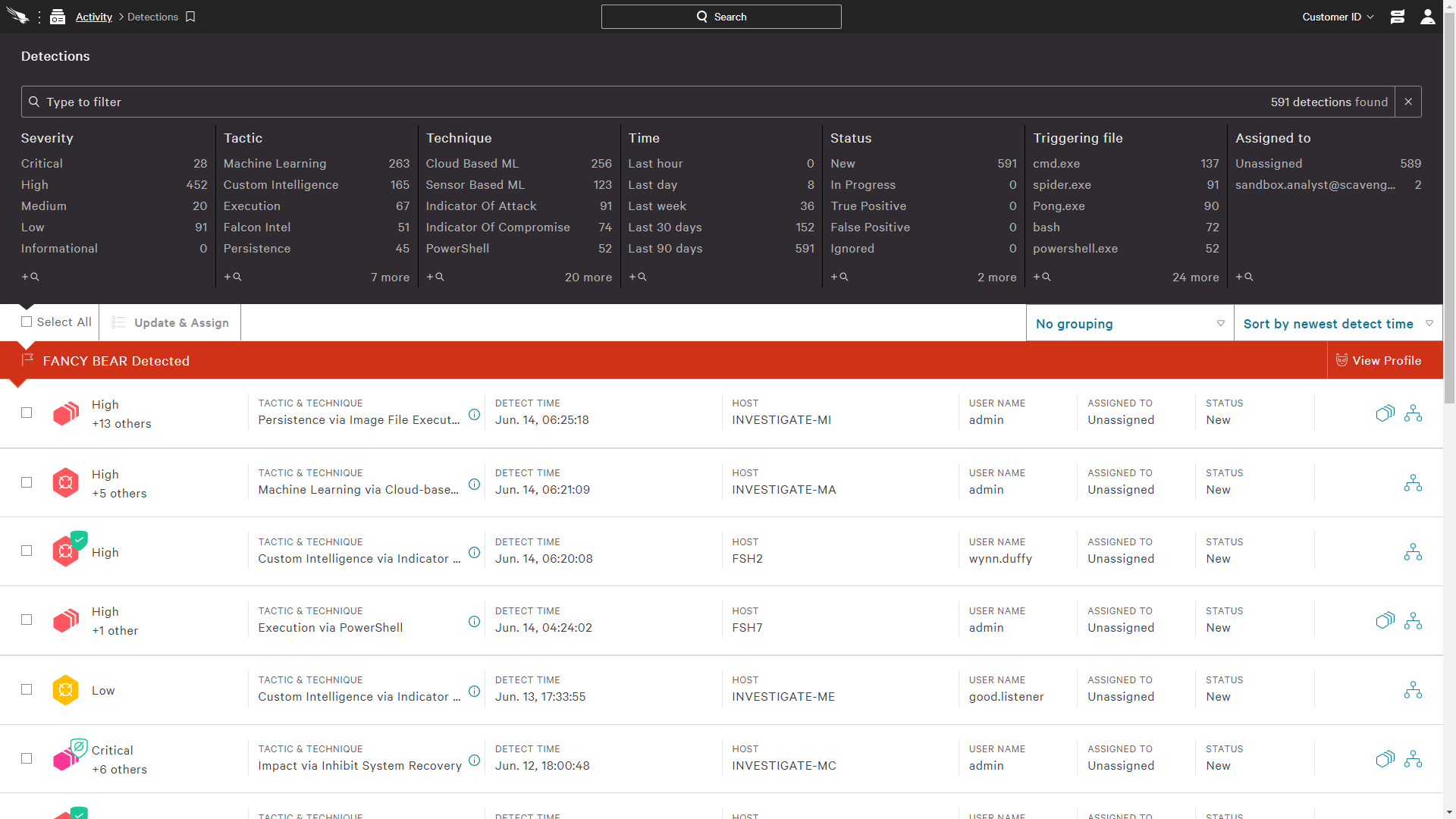Click the add-filter icon under Technique

pyautogui.click(x=435, y=277)
